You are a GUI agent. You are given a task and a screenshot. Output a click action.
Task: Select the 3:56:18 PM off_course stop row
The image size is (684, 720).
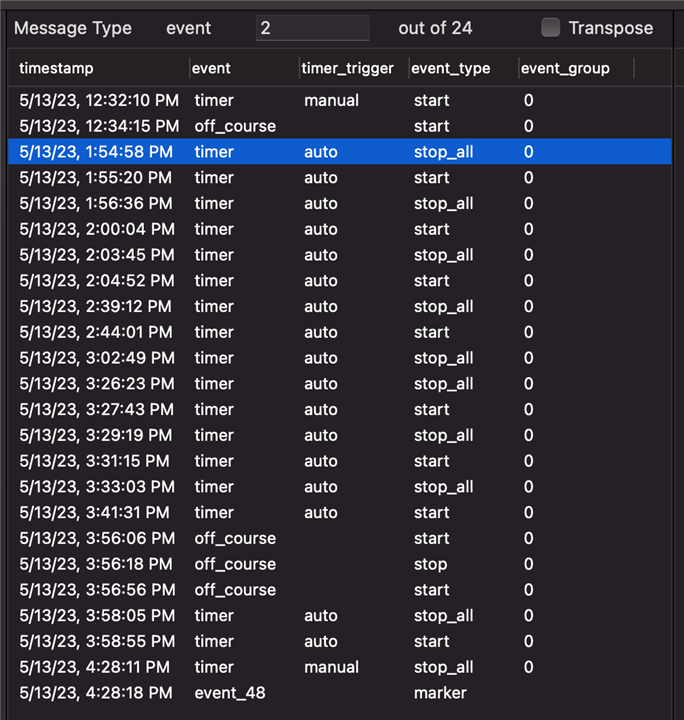coord(340,564)
